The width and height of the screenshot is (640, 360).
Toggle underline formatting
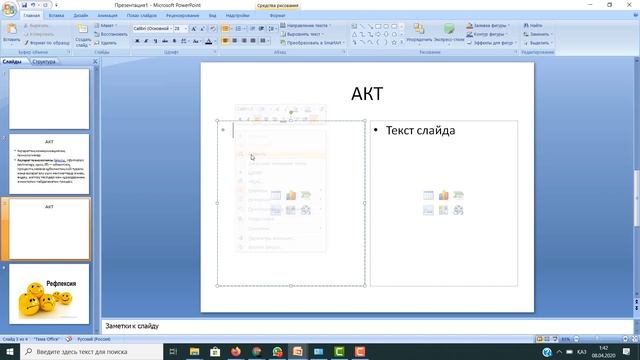(x=156, y=41)
